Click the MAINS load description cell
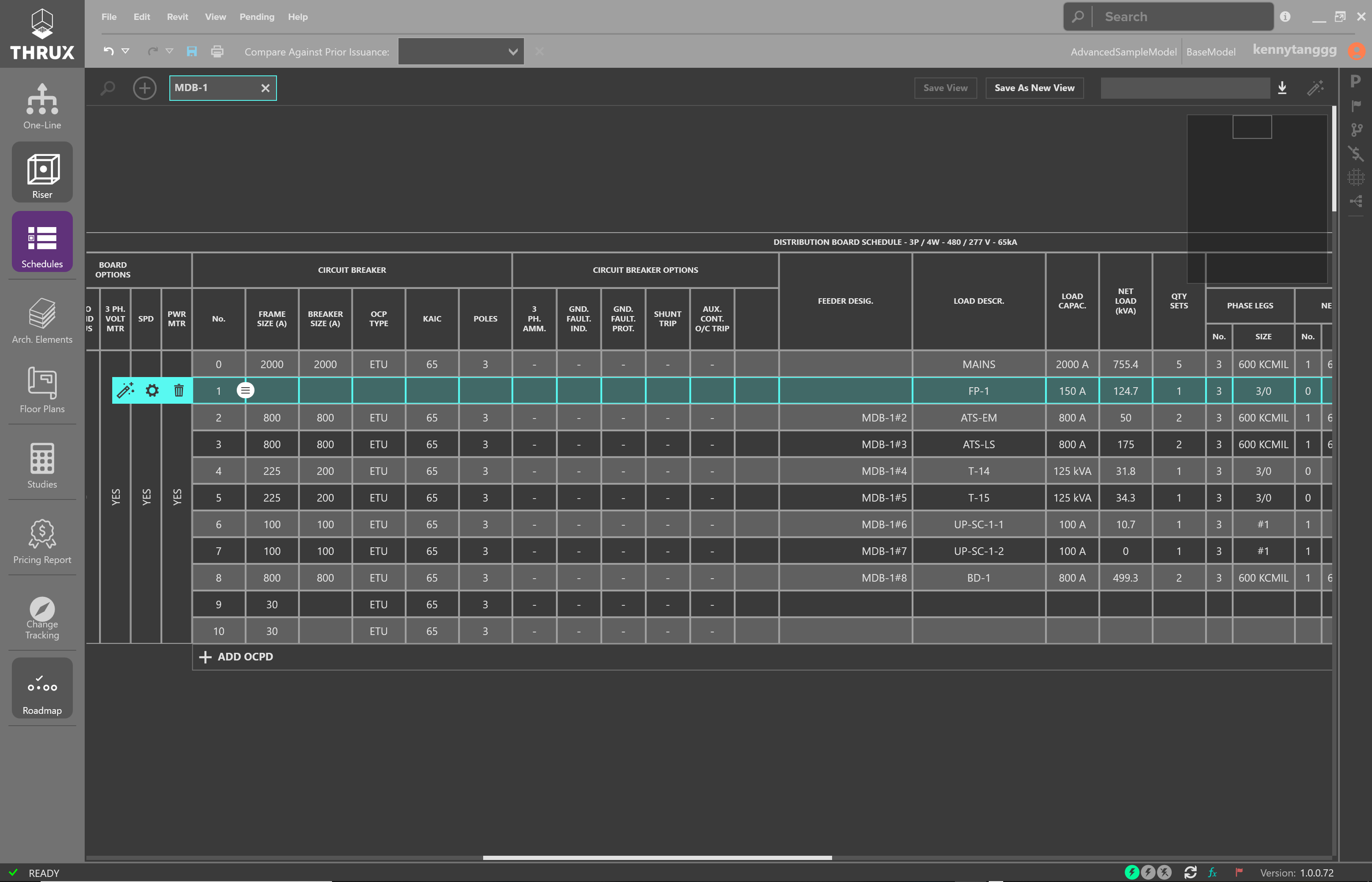This screenshot has height=882, width=1372. [978, 364]
